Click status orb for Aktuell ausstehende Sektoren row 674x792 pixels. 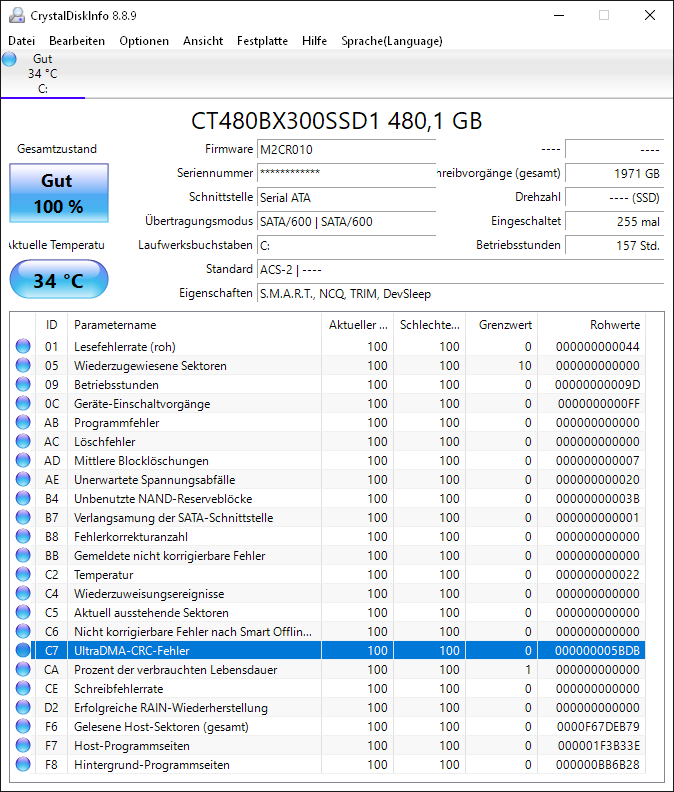23,612
